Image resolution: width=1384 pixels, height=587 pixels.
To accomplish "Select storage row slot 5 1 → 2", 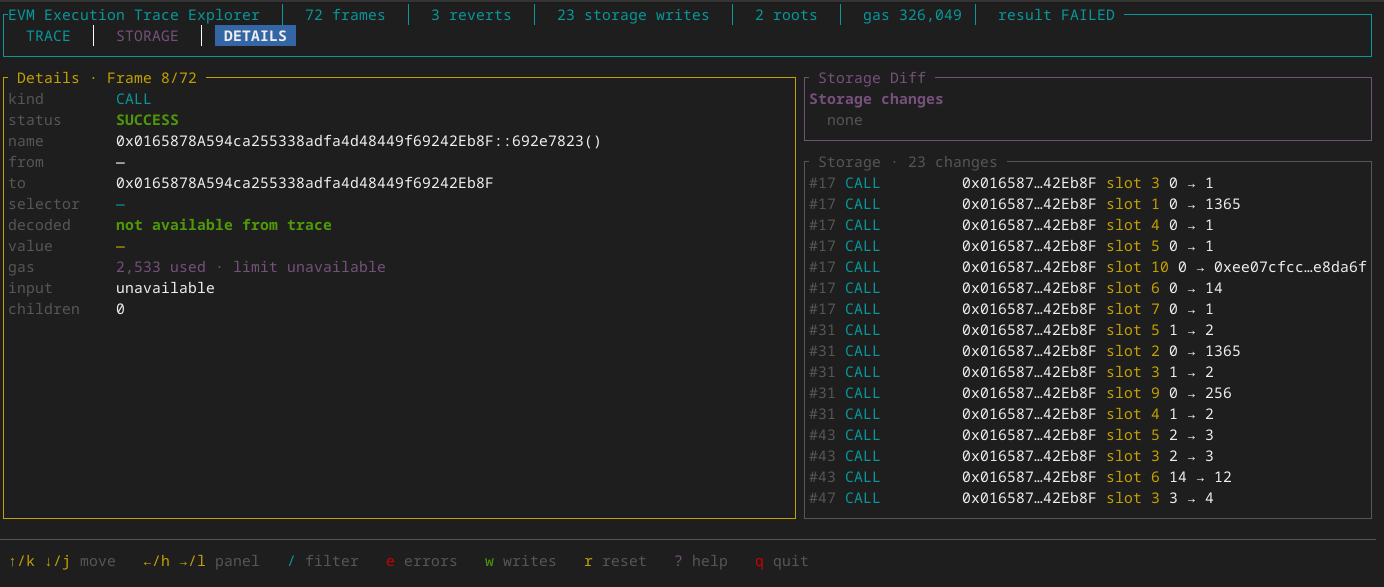I will (x=1087, y=330).
